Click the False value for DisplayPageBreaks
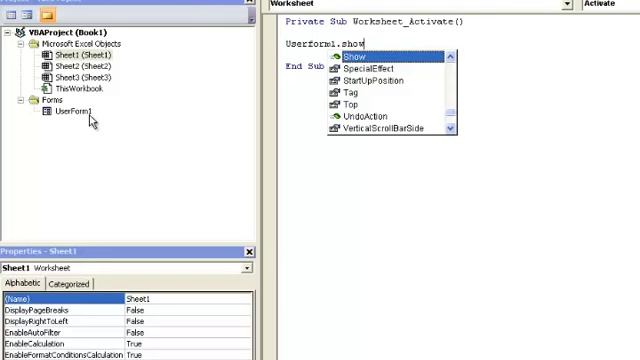Viewport: 640px width, 360px height. pyautogui.click(x=188, y=311)
